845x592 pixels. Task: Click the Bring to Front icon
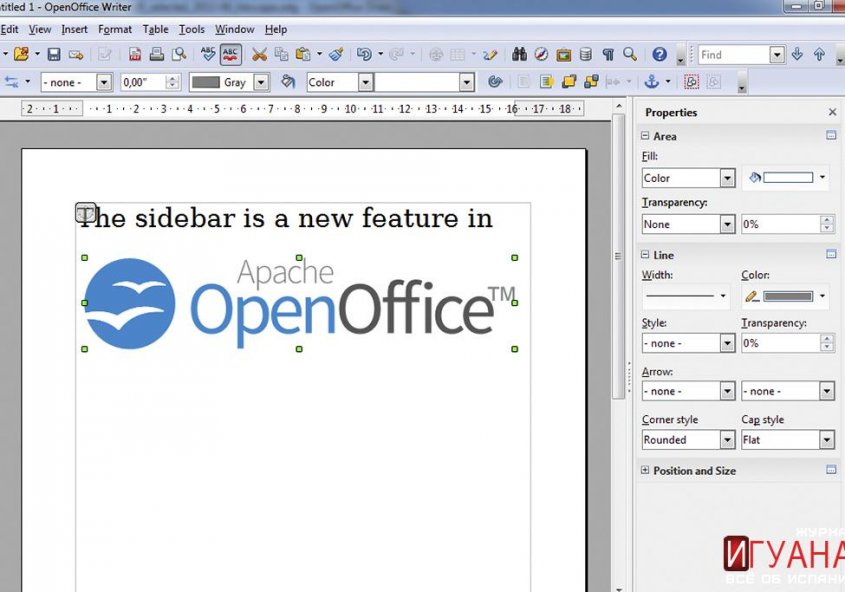click(569, 82)
